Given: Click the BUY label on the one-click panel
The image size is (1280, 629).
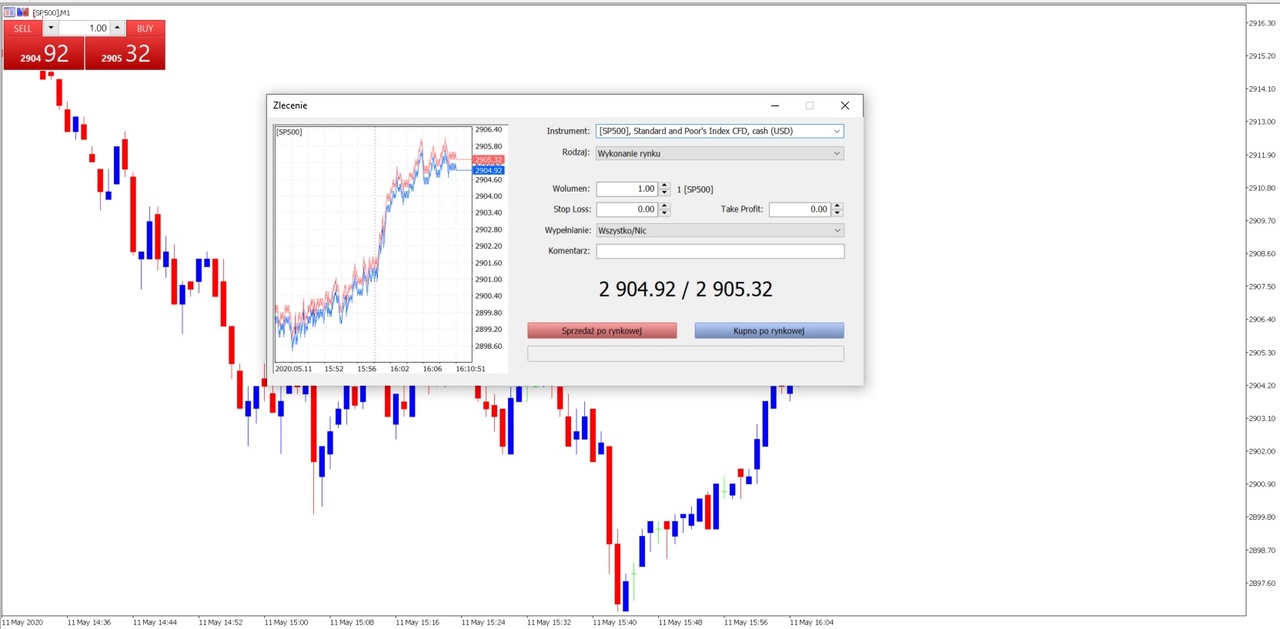Looking at the screenshot, I should (x=145, y=28).
